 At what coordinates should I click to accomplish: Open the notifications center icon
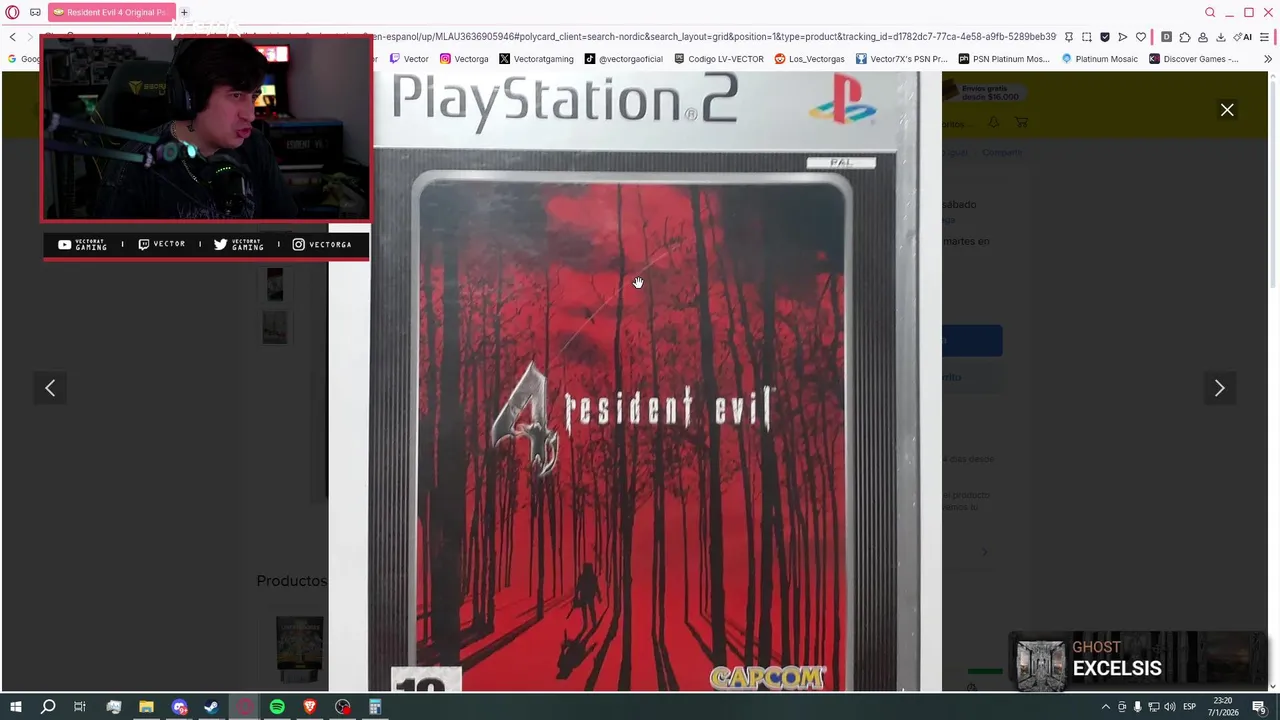click(x=1259, y=707)
